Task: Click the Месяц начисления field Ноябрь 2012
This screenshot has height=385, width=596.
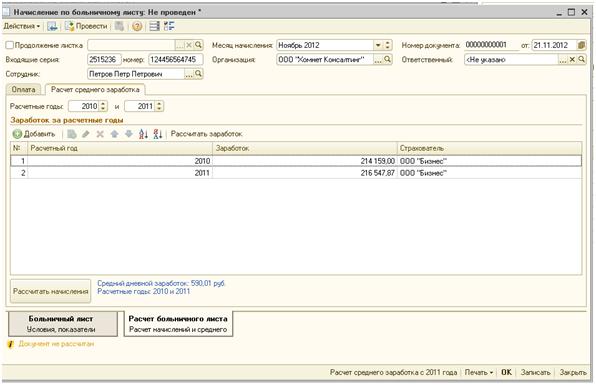Action: (x=325, y=45)
